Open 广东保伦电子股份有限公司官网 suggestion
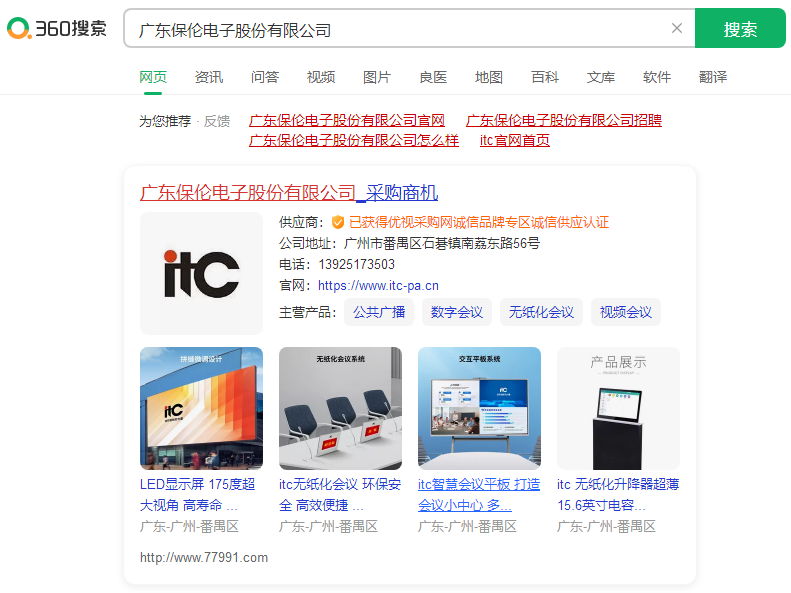791x593 pixels. coord(347,120)
